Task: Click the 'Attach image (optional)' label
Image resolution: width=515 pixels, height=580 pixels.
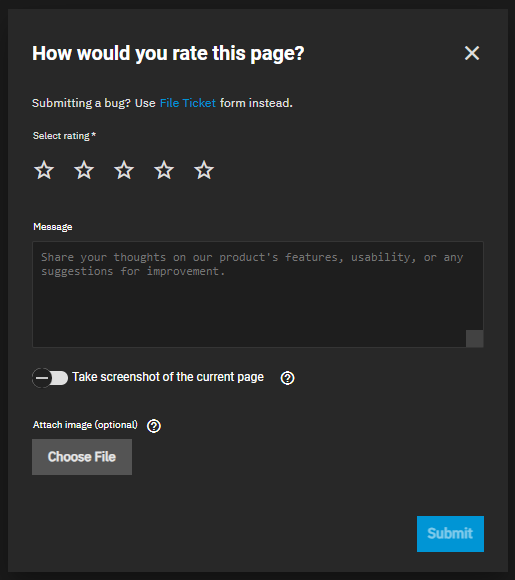Action: coord(85,425)
